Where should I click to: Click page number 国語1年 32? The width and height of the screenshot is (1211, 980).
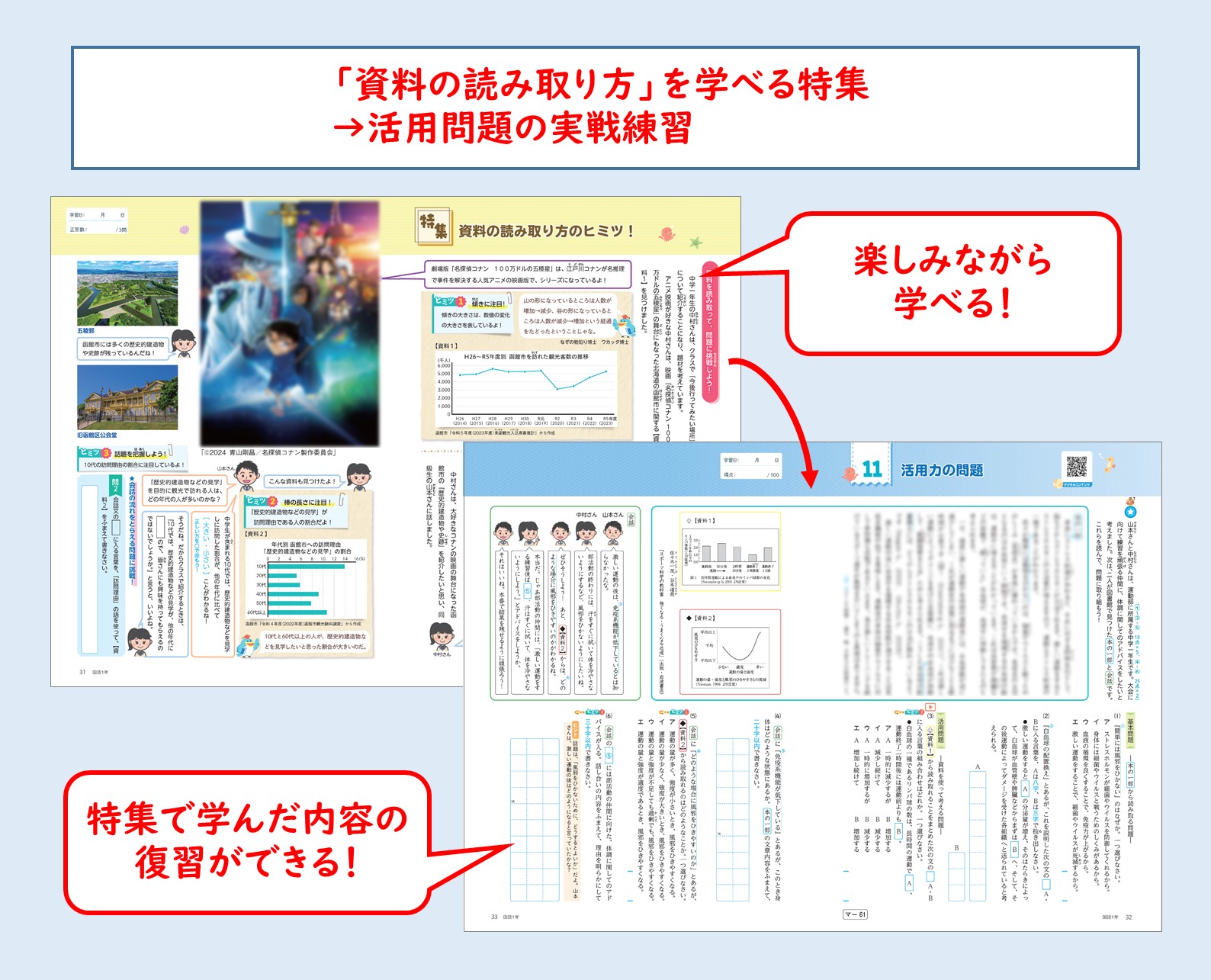tap(1117, 917)
